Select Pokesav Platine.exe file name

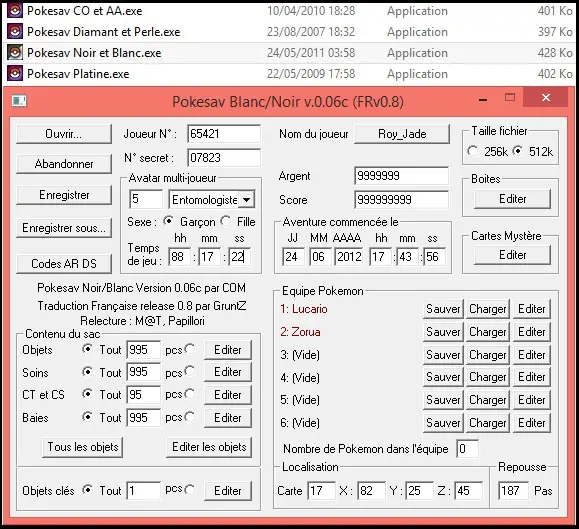(x=78, y=73)
